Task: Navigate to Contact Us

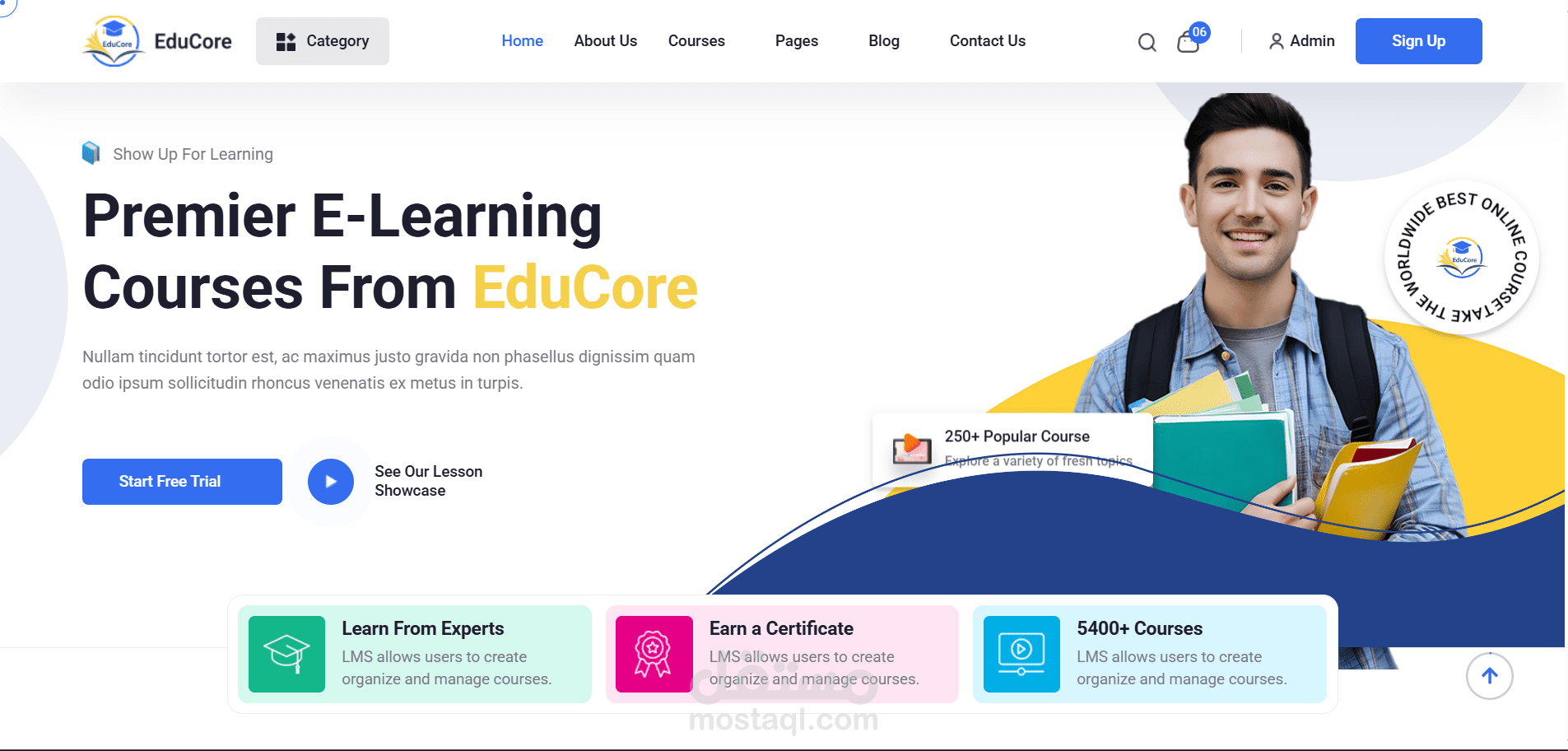Action: (988, 41)
